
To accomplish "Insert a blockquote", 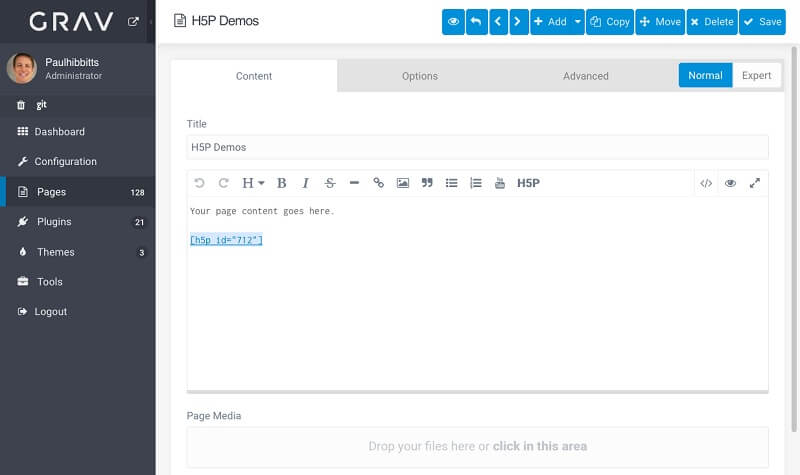I will (427, 183).
